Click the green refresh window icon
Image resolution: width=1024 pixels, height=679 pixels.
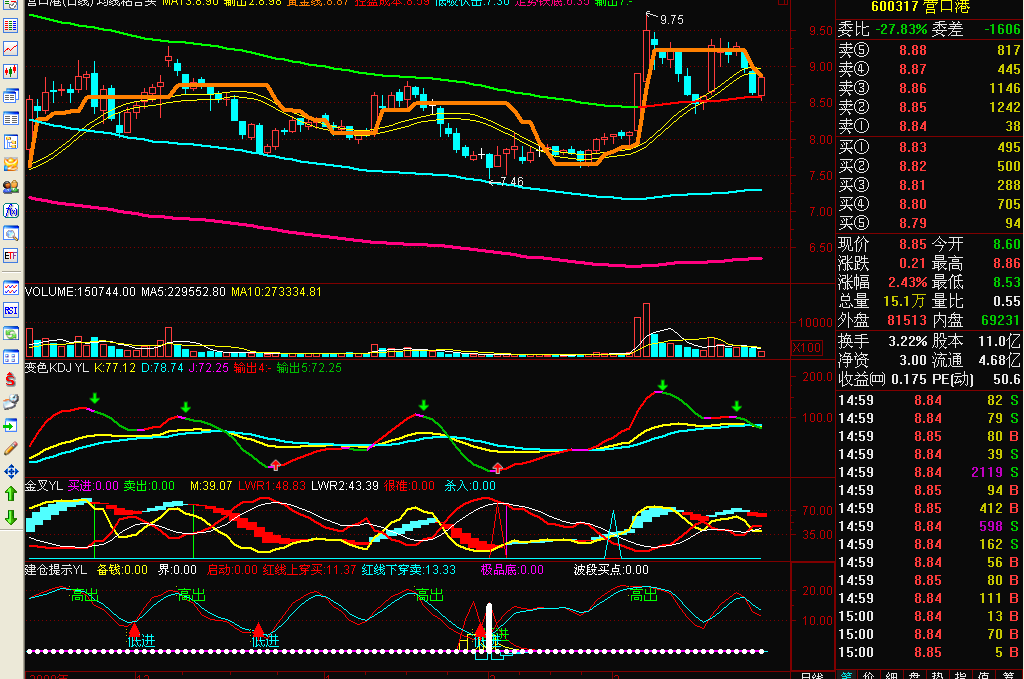click(10, 334)
